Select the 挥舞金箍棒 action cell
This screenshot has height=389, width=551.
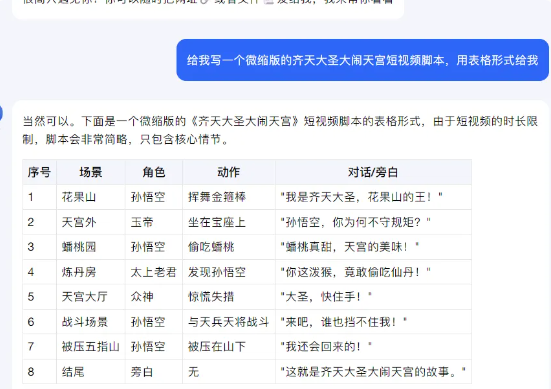(229, 197)
